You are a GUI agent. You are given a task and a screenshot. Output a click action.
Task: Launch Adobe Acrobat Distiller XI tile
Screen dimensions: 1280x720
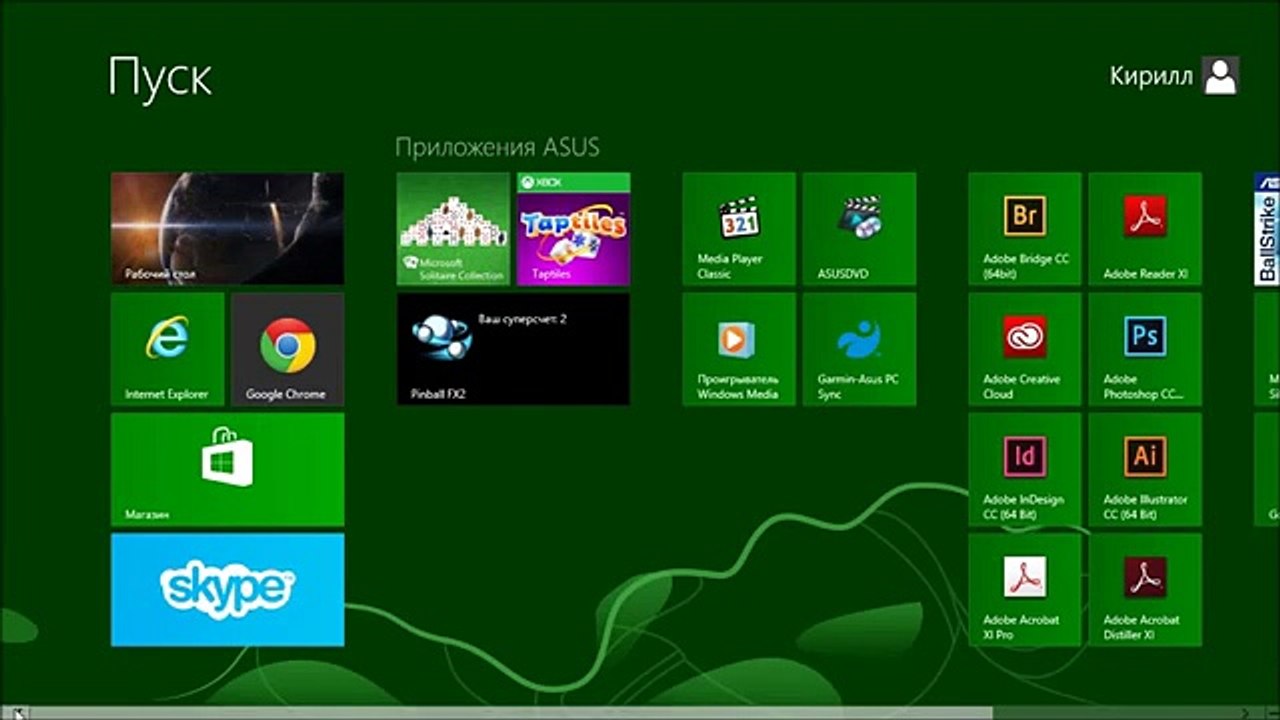click(1145, 589)
